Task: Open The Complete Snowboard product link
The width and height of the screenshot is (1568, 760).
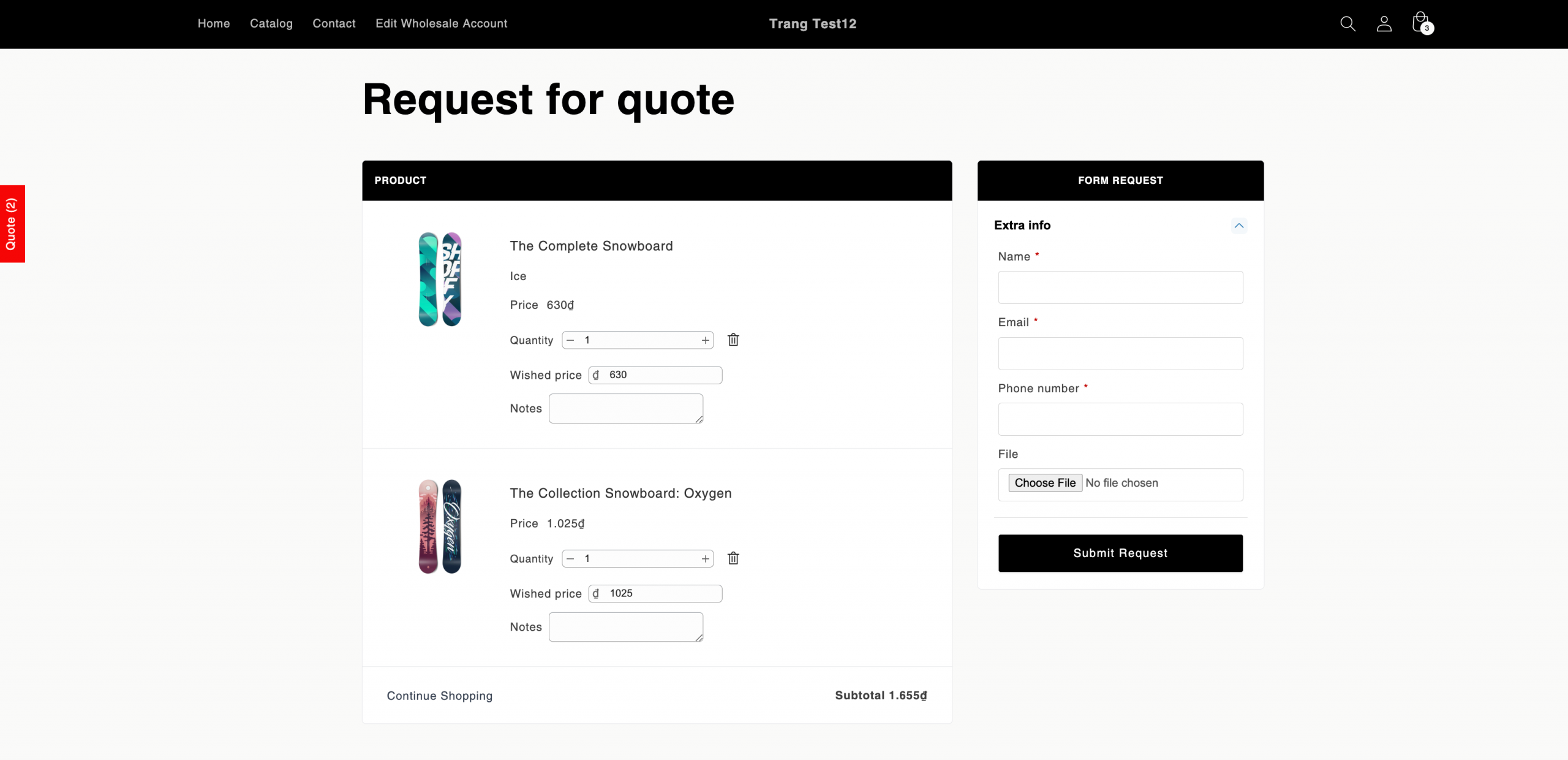Action: (x=591, y=246)
